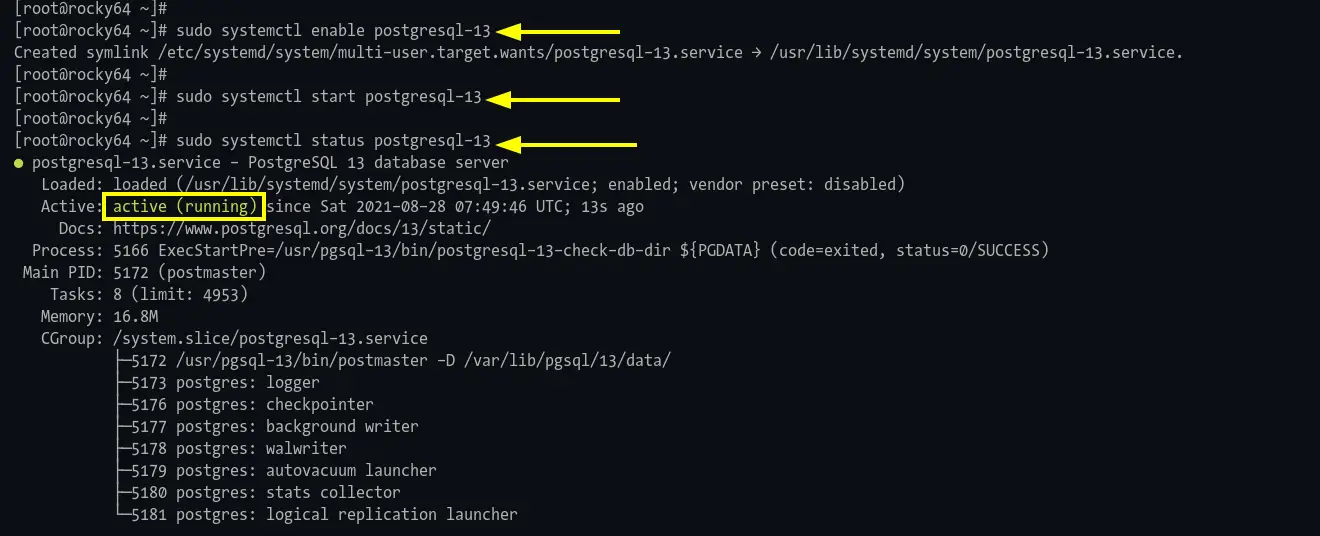Click the sudo systemctl status postgresql-13 command
This screenshot has height=536, width=1320.
point(333,141)
